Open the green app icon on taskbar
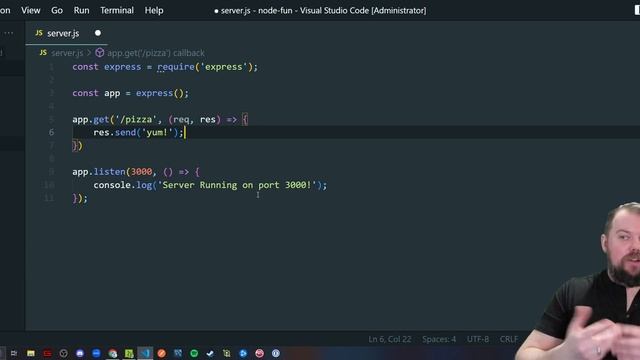The height and width of the screenshot is (360, 640). [x=129, y=353]
